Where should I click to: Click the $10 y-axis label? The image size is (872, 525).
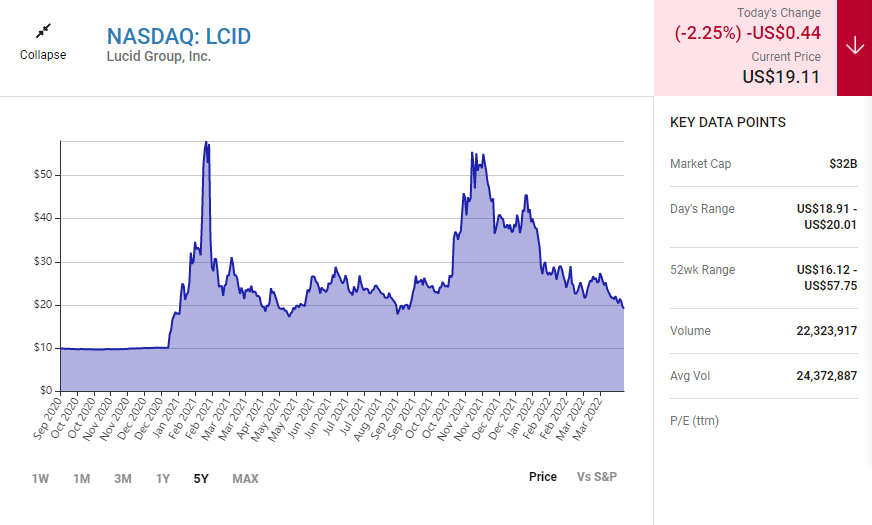pos(43,348)
